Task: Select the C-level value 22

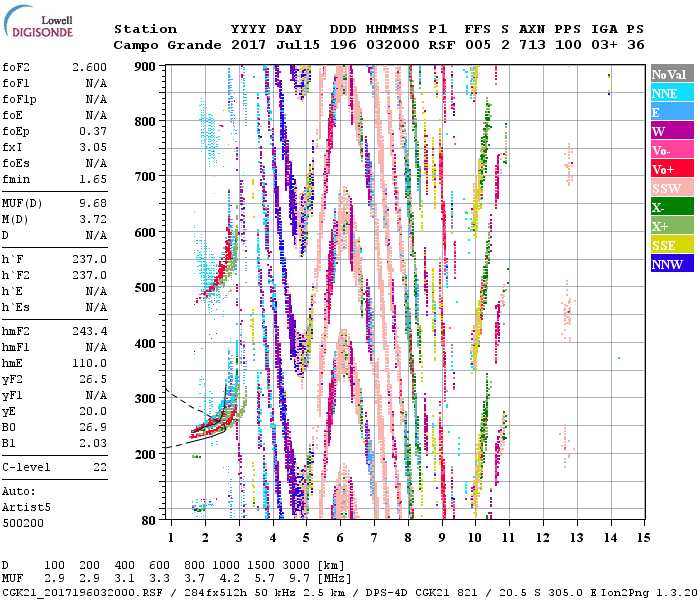Action: (x=100, y=467)
